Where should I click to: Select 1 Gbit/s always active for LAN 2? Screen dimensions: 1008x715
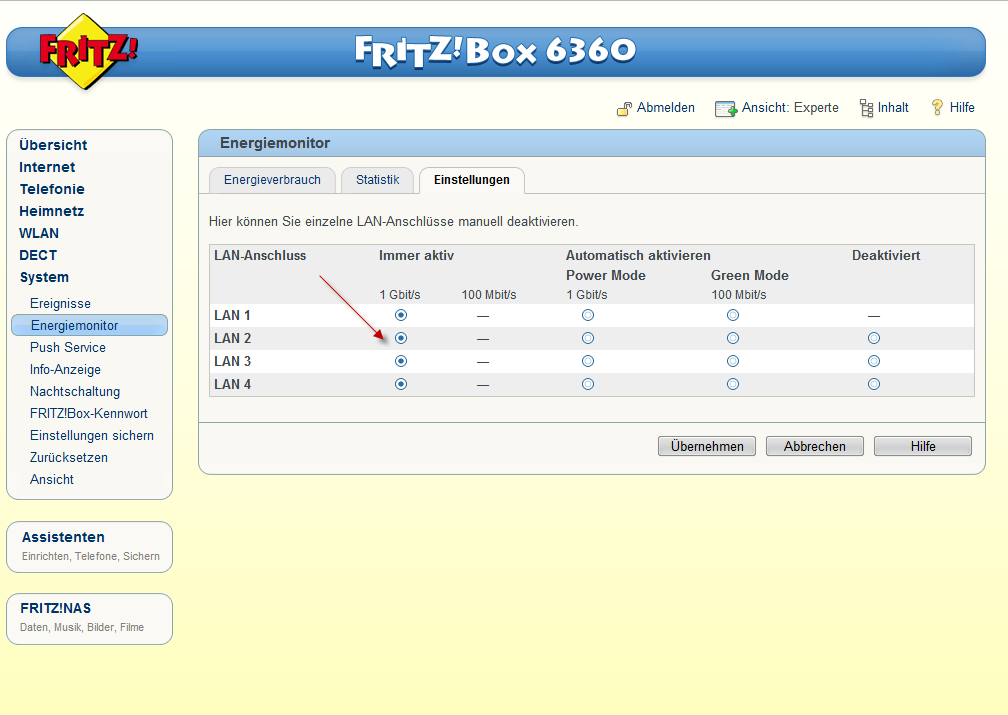click(401, 338)
